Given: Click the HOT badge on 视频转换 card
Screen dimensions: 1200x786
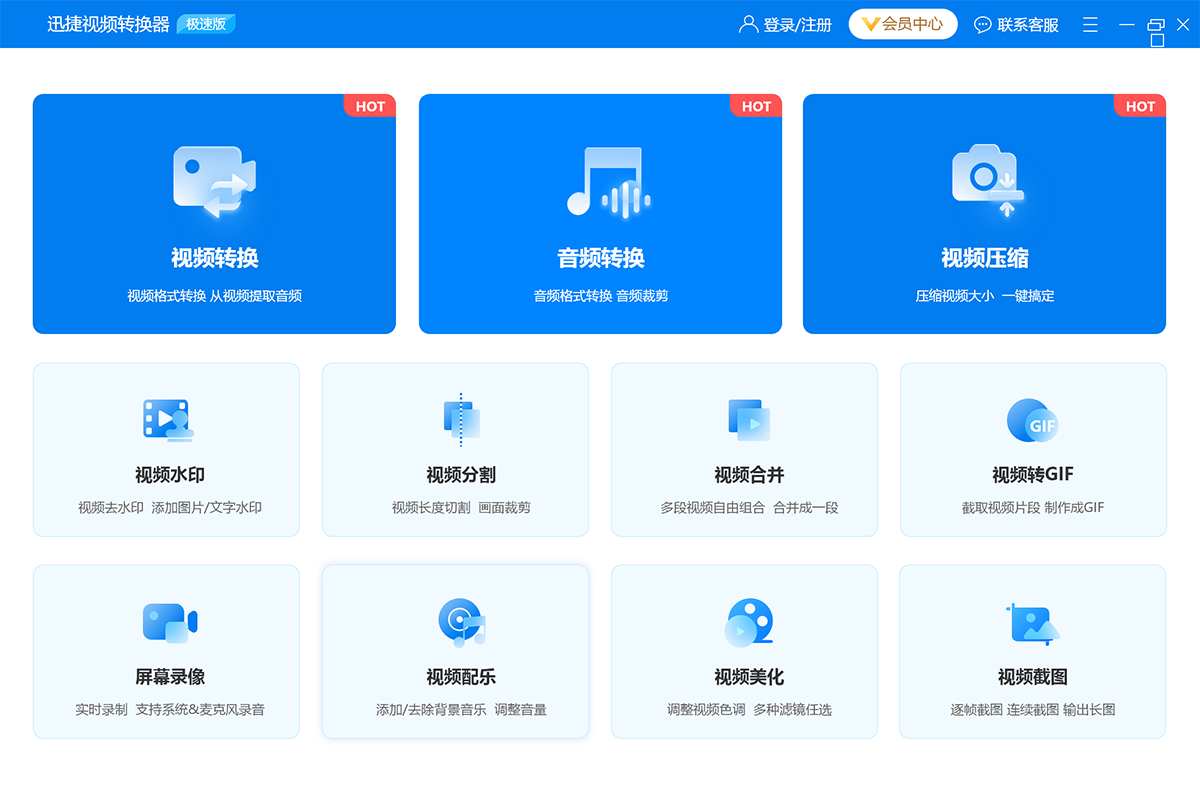Looking at the screenshot, I should 370,106.
